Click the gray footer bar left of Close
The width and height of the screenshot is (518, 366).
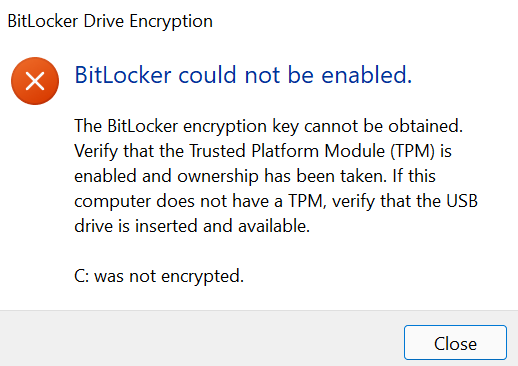tap(200, 339)
